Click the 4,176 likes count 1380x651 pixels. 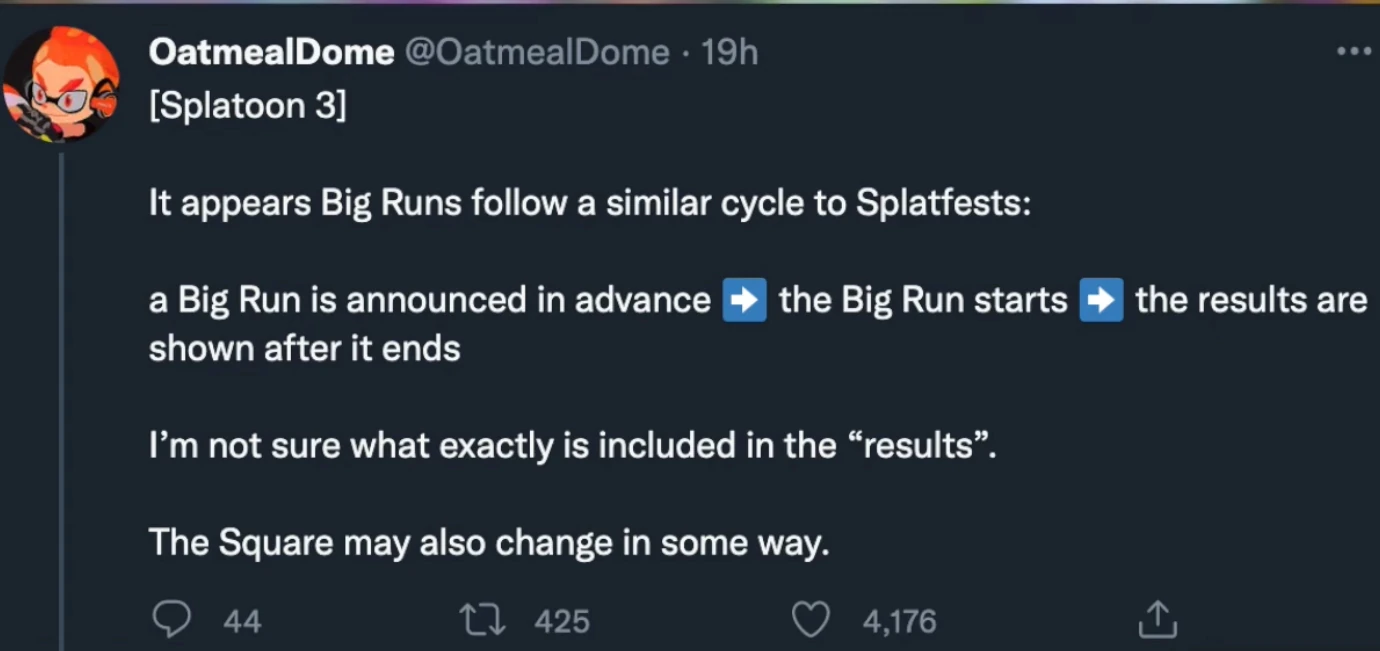[899, 622]
